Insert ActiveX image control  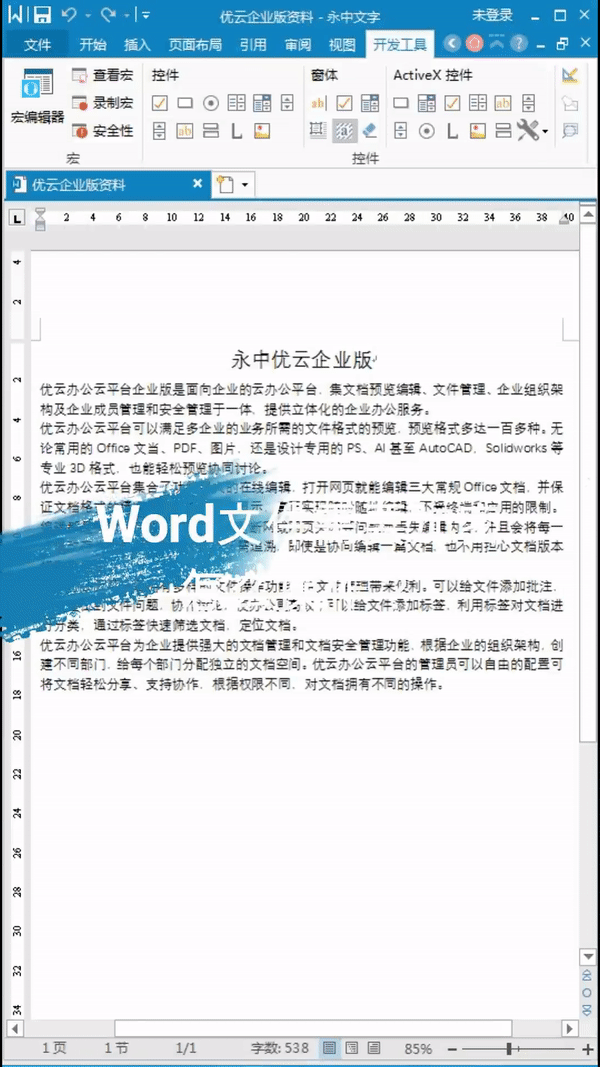[x=478, y=131]
